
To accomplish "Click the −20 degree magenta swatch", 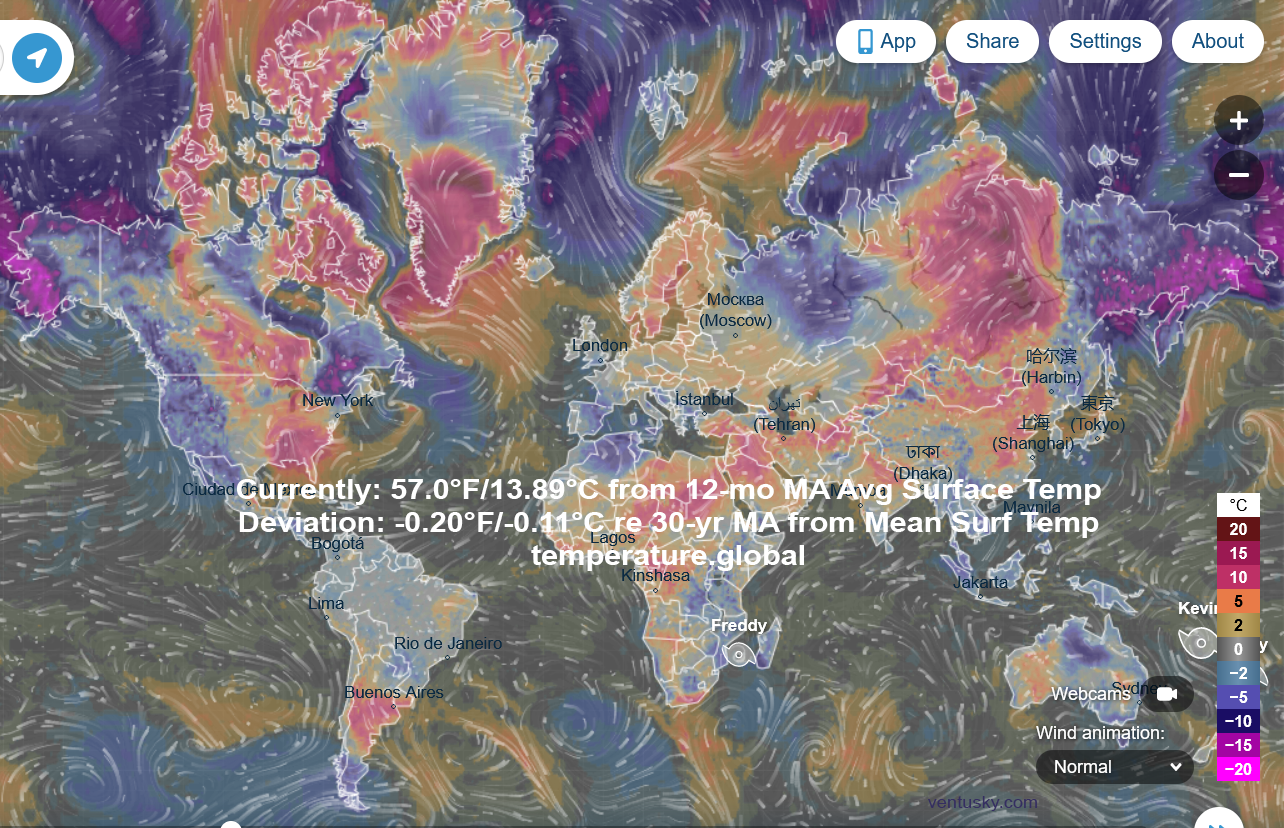I will (1238, 769).
